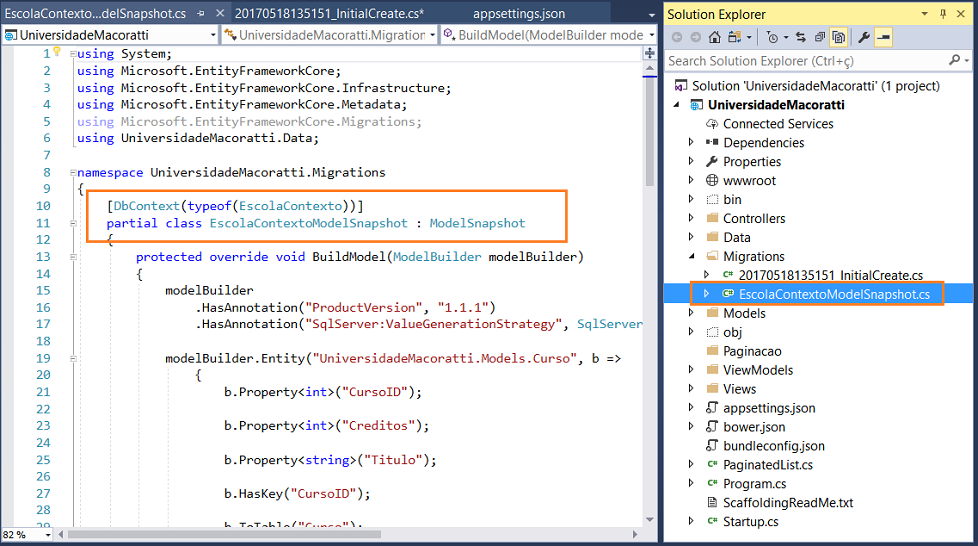Click the obj folder icon

[712, 333]
